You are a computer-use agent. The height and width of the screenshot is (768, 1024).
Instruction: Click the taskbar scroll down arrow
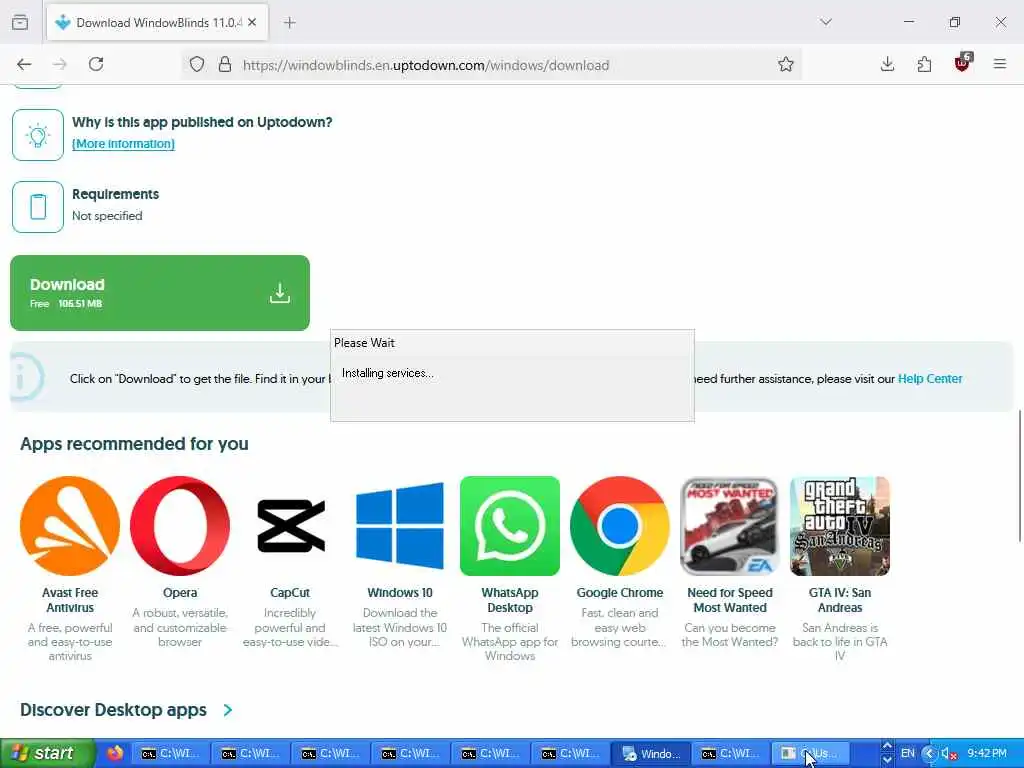887,760
